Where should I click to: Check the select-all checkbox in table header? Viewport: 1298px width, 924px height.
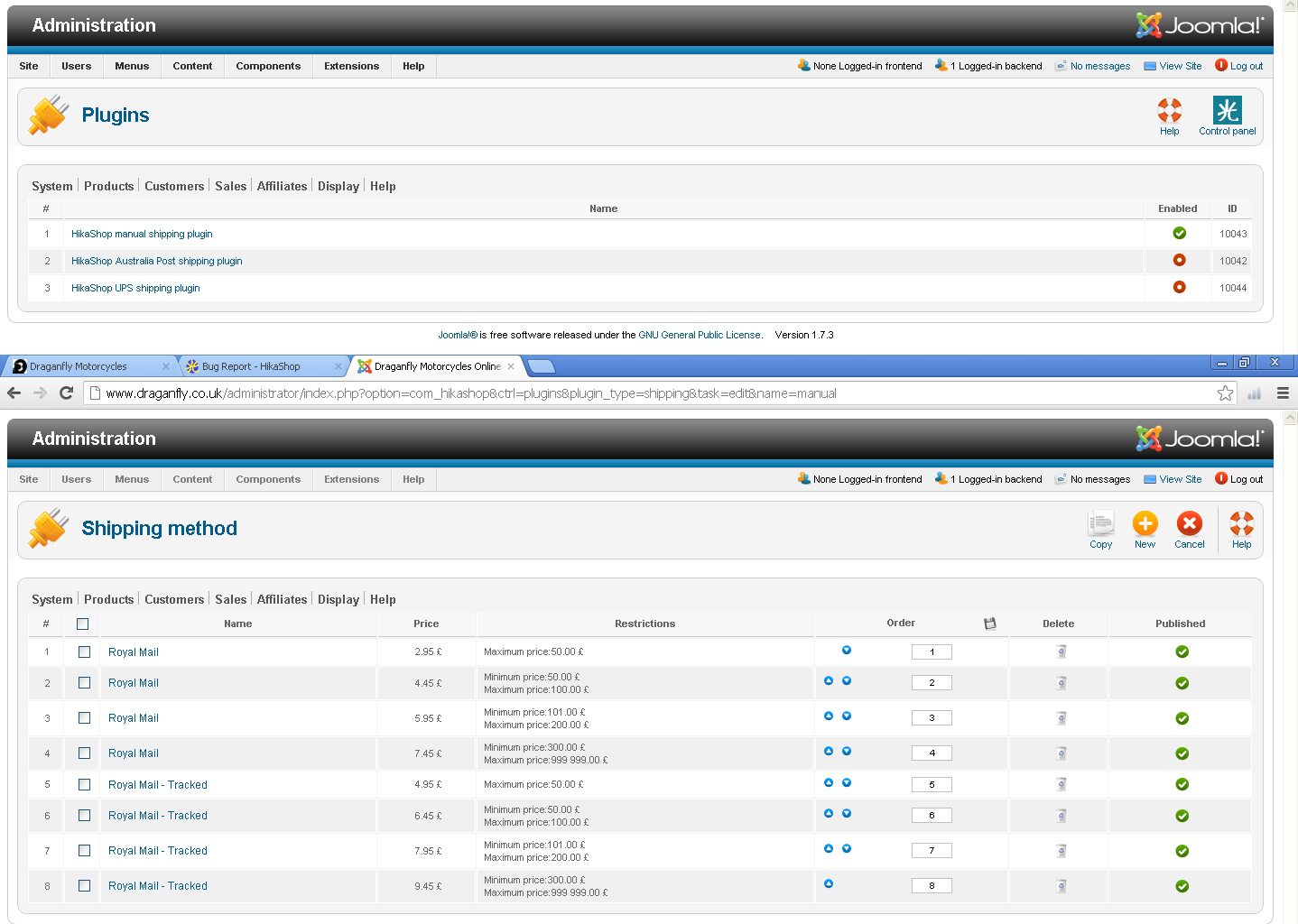click(x=83, y=624)
